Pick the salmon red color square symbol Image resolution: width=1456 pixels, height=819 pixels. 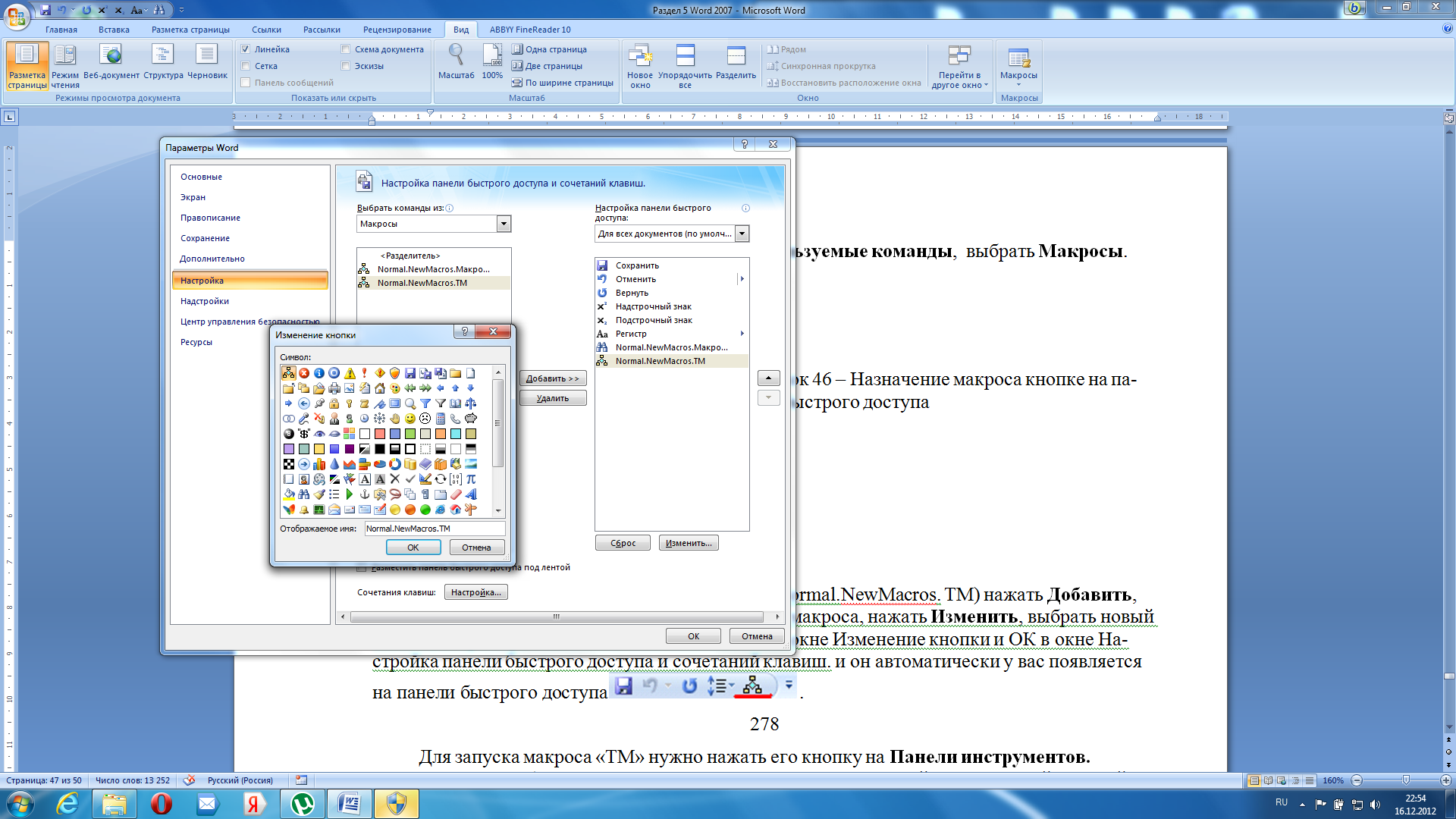coord(380,434)
